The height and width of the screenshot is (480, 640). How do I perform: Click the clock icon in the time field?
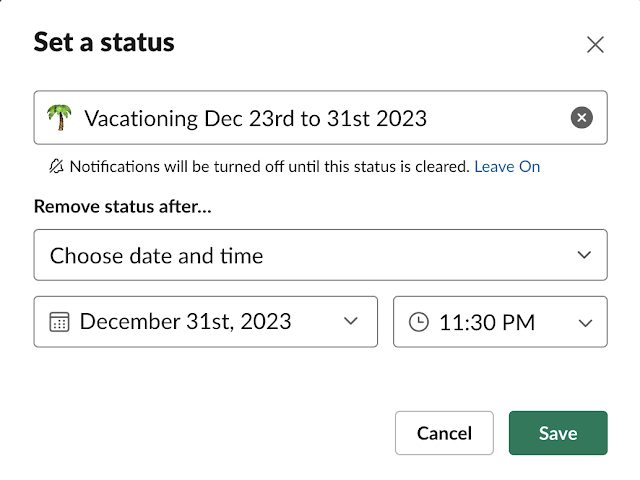[419, 322]
